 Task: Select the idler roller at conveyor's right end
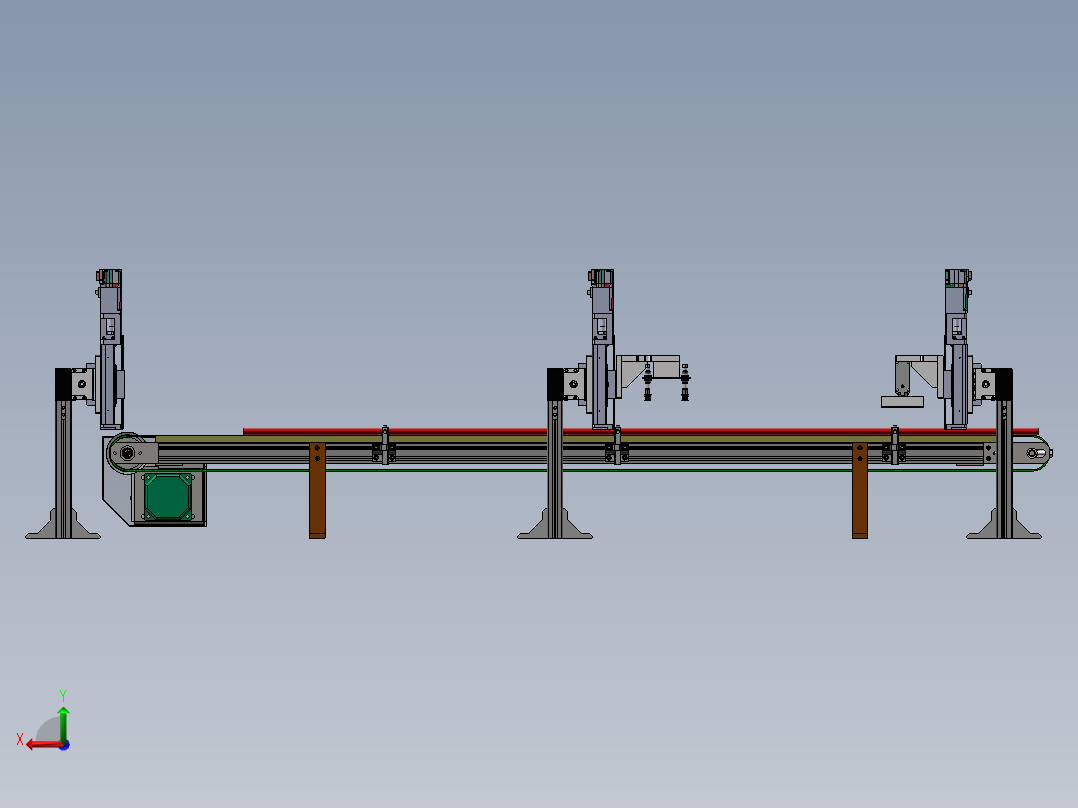[x=1034, y=453]
